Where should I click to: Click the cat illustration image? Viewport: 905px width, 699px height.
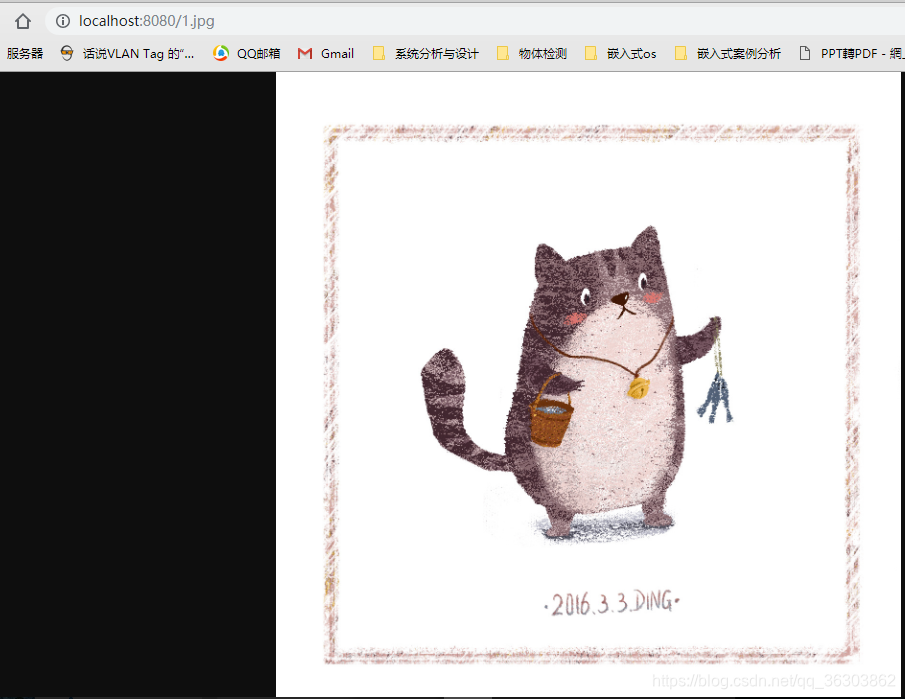click(x=588, y=384)
